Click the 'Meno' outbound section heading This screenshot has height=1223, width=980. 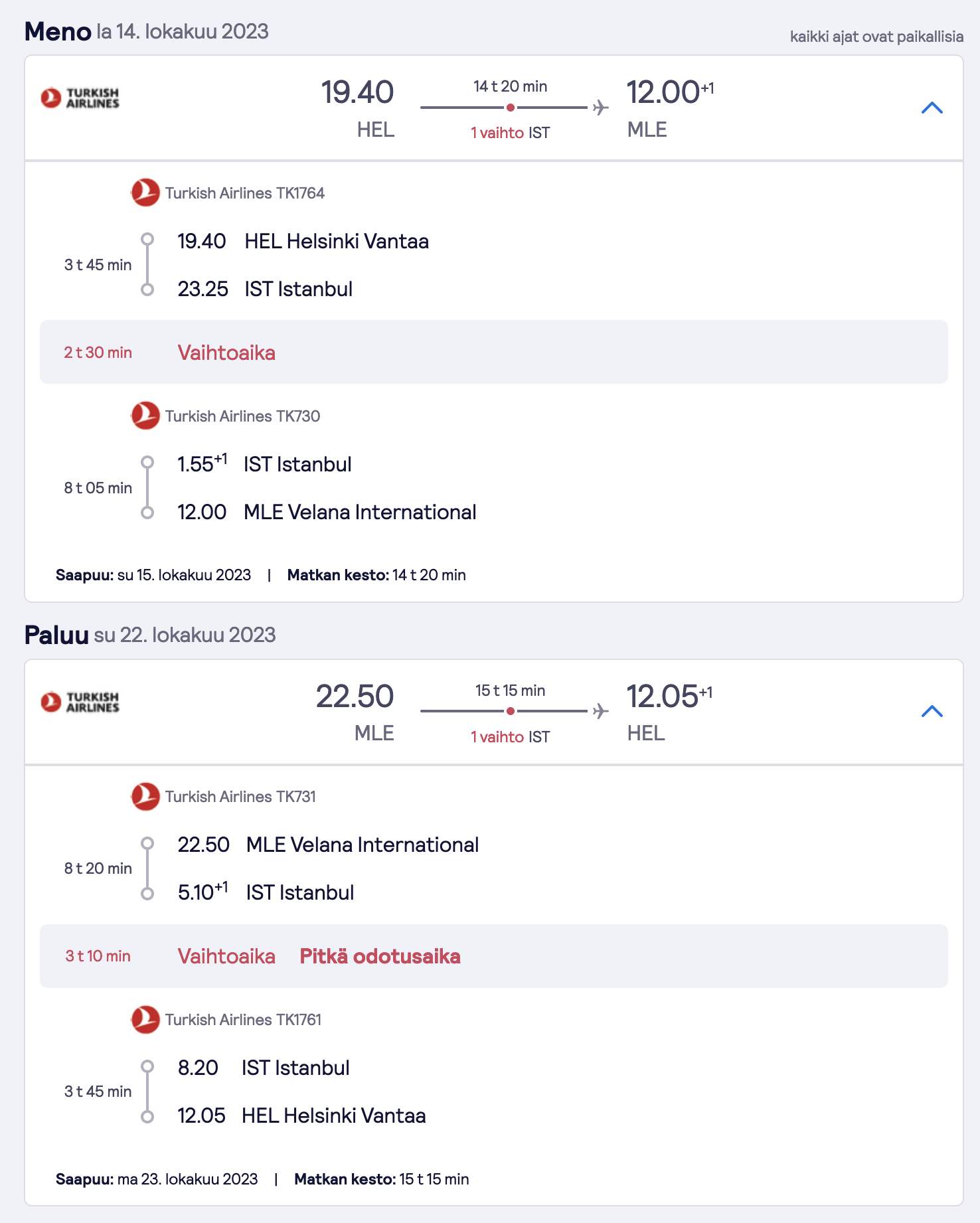click(58, 31)
